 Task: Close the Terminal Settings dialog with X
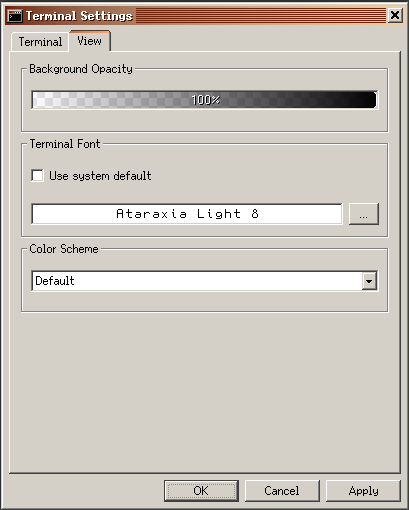395,15
